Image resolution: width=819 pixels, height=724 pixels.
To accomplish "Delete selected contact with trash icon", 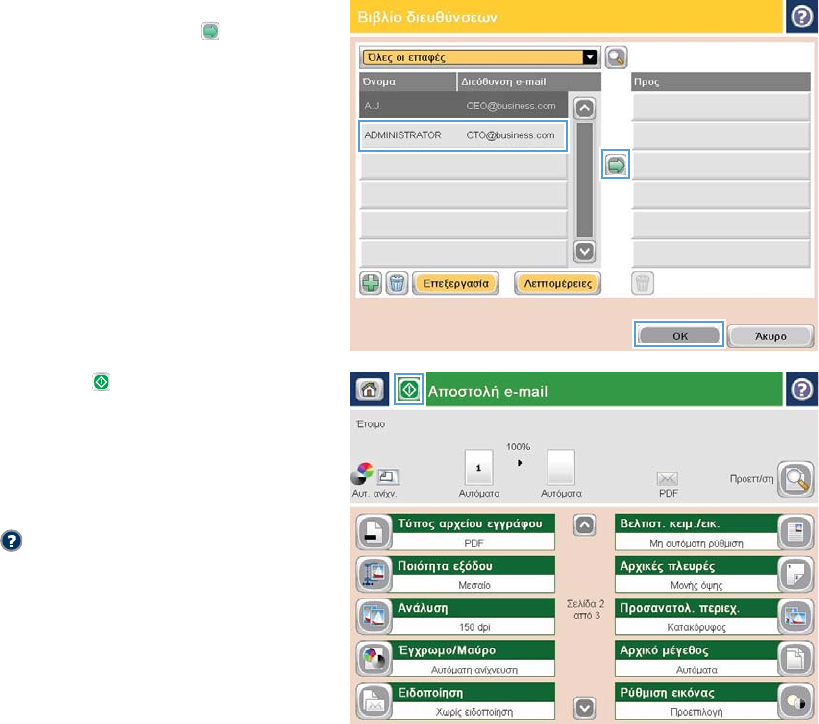I will point(396,284).
